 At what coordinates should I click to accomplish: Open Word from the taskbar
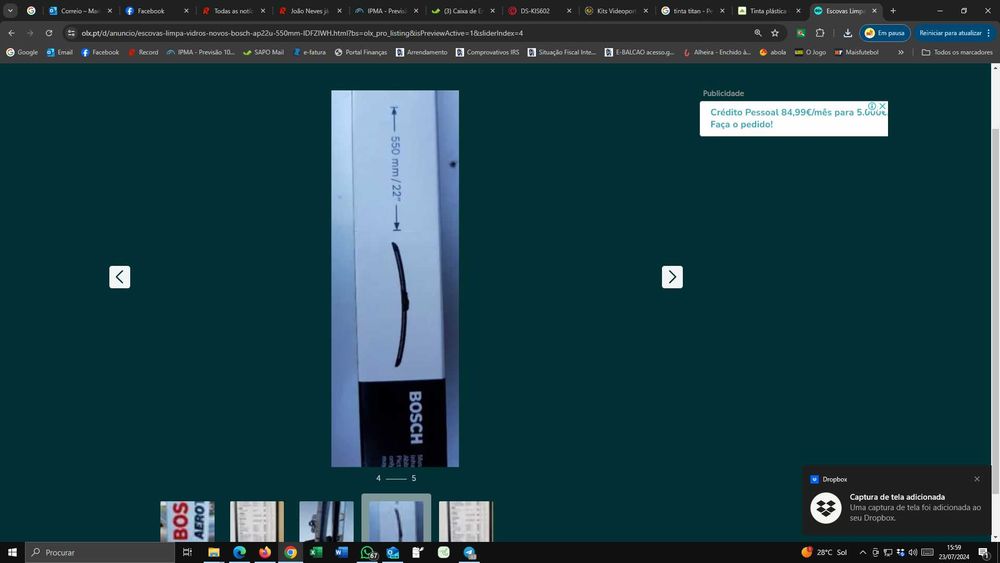click(341, 552)
